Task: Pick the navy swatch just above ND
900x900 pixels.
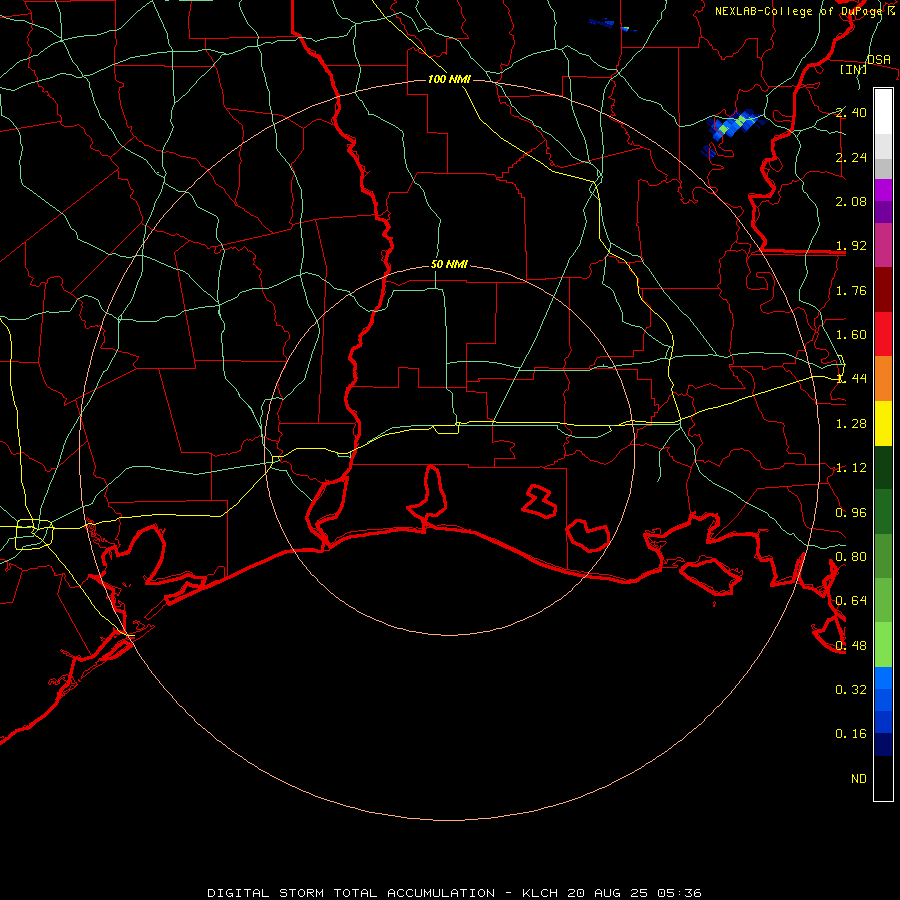Action: tap(883, 744)
